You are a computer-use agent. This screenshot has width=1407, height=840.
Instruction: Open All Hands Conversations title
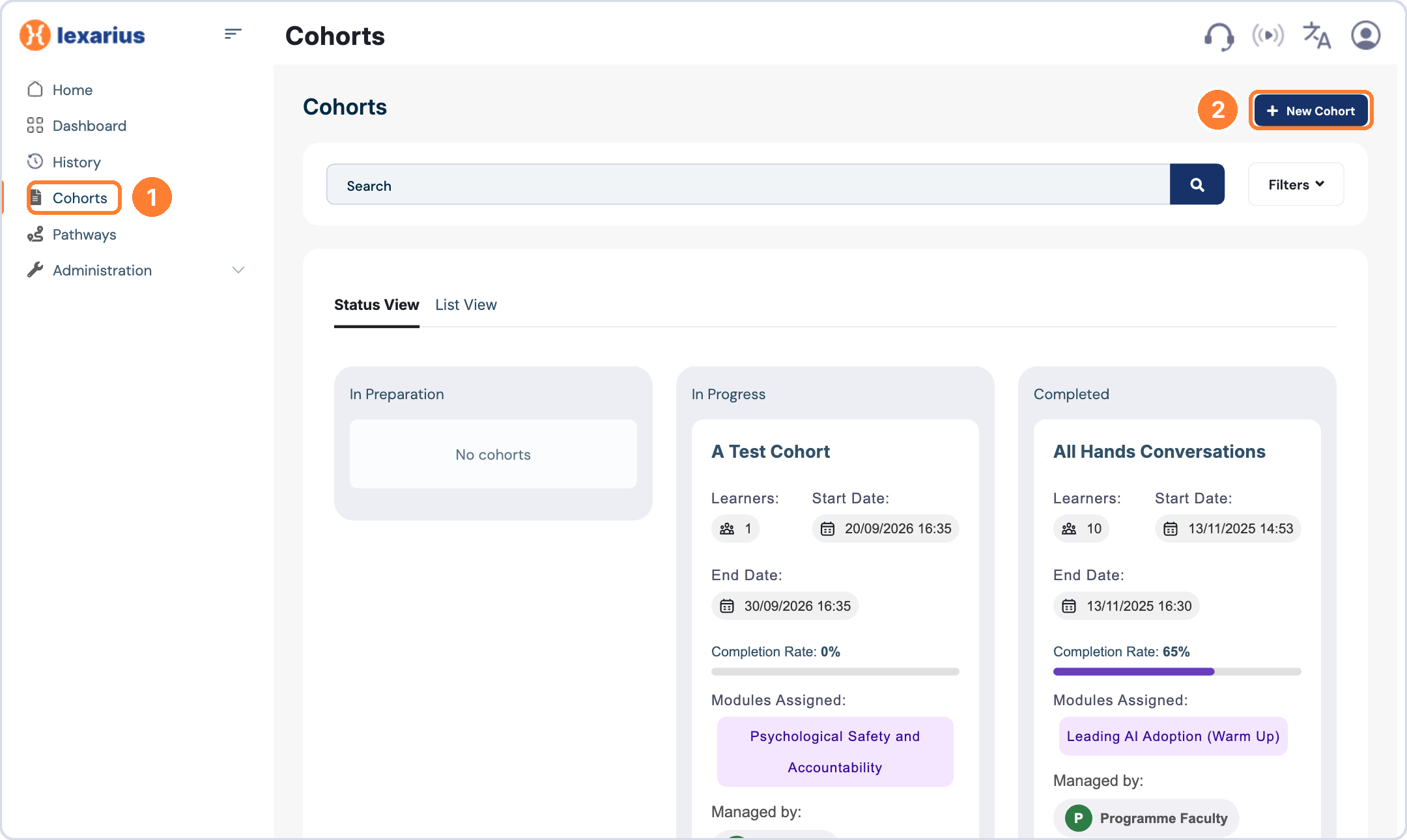coord(1159,451)
